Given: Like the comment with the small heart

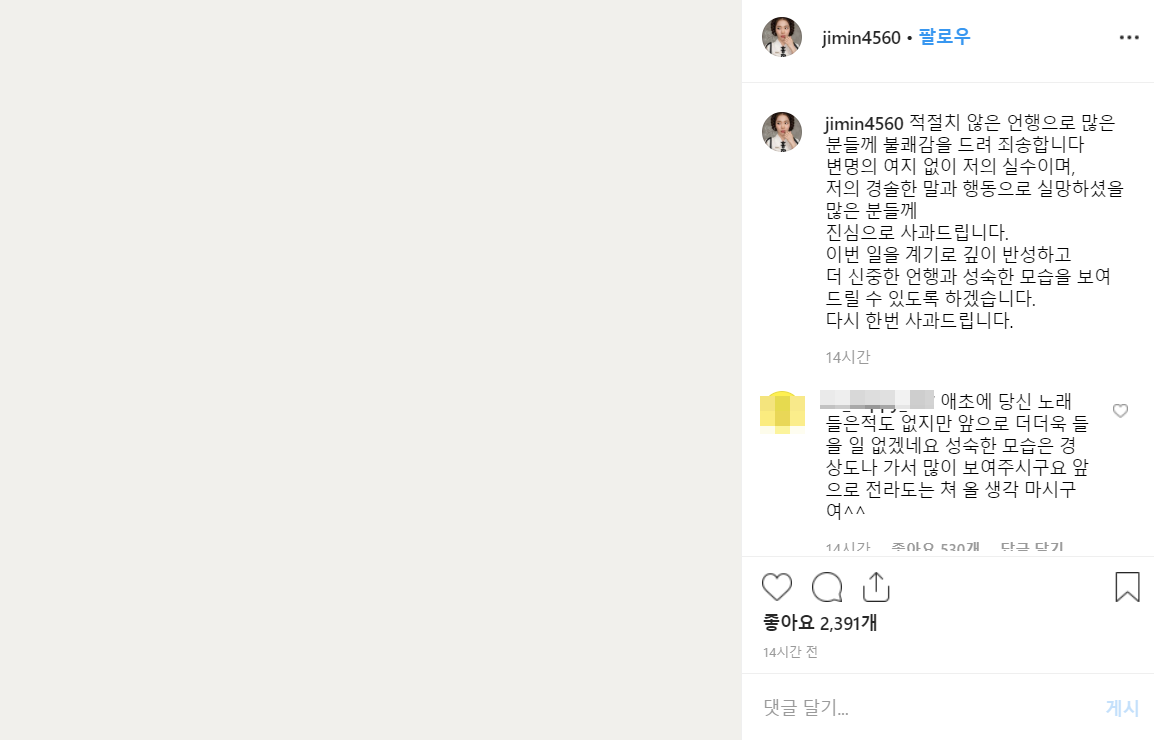Looking at the screenshot, I should pos(1120,410).
